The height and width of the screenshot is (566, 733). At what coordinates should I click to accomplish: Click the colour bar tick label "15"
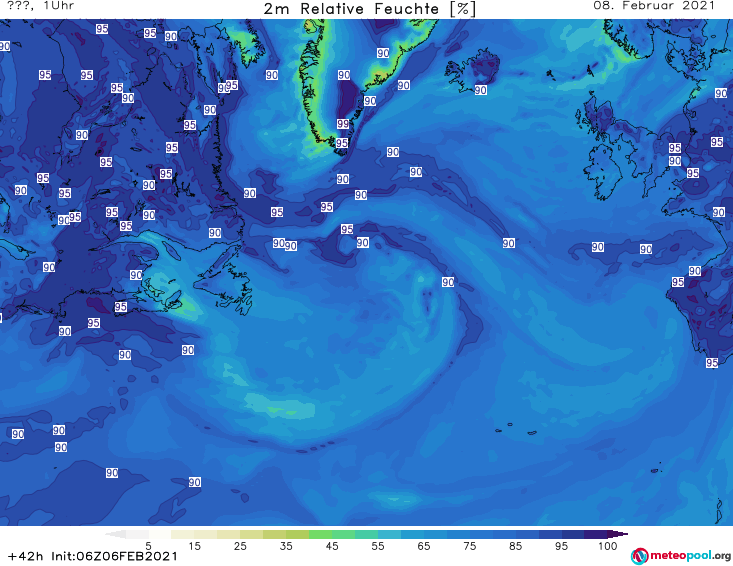coord(194,546)
